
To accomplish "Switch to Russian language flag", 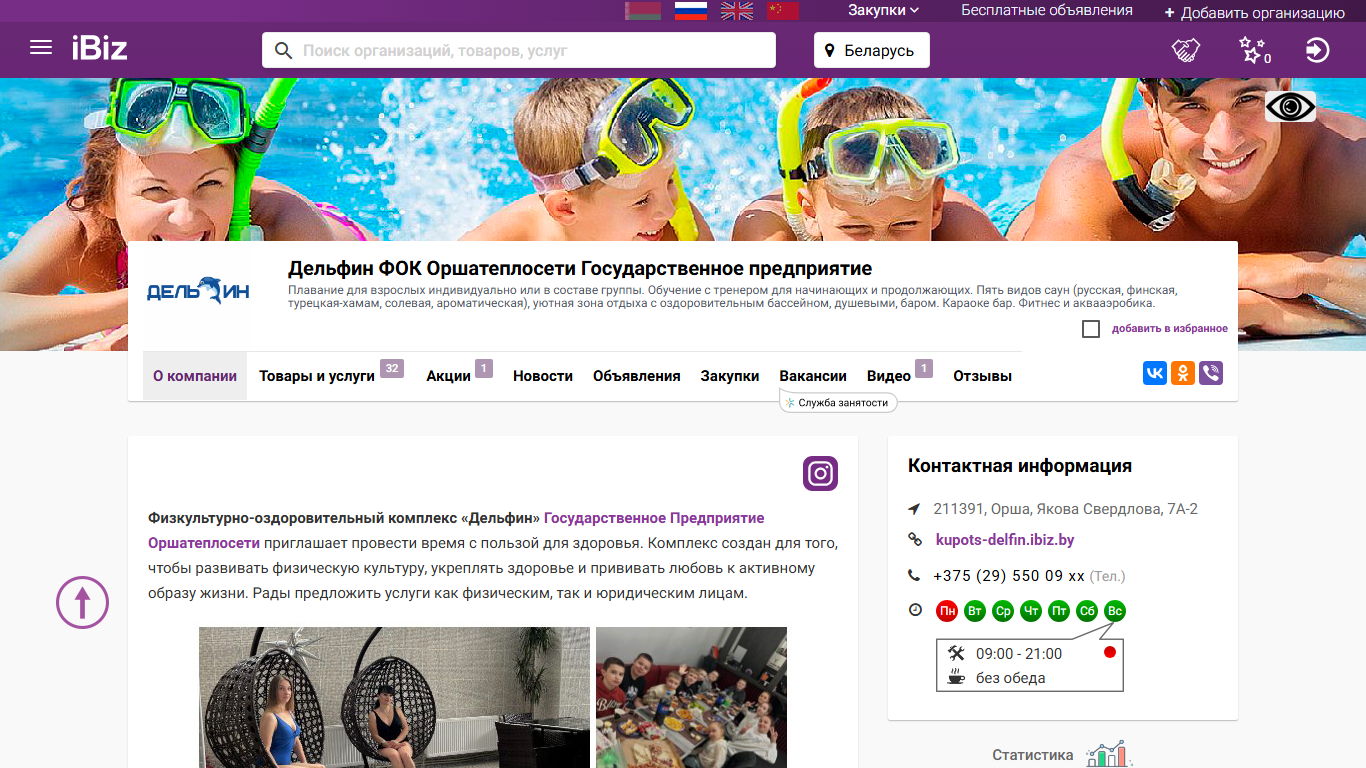I will tap(691, 11).
